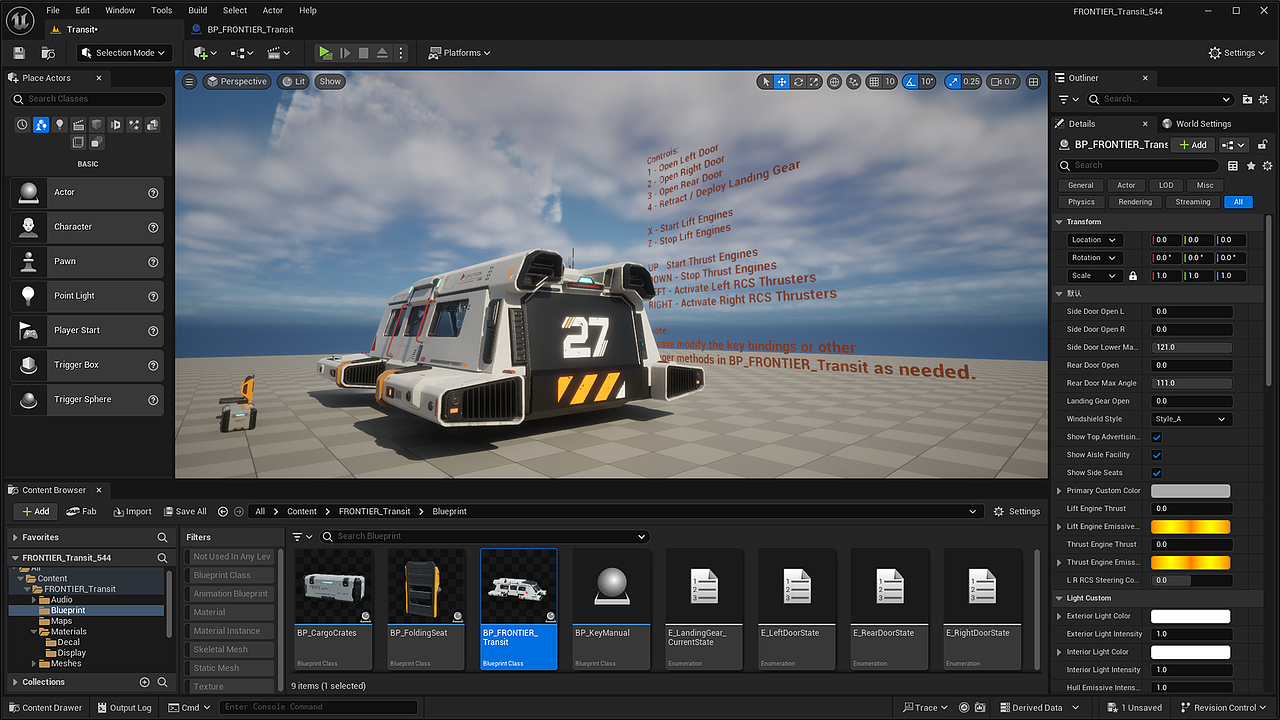Go back in Content Browser history
Image resolution: width=1280 pixels, height=720 pixels.
[x=223, y=511]
